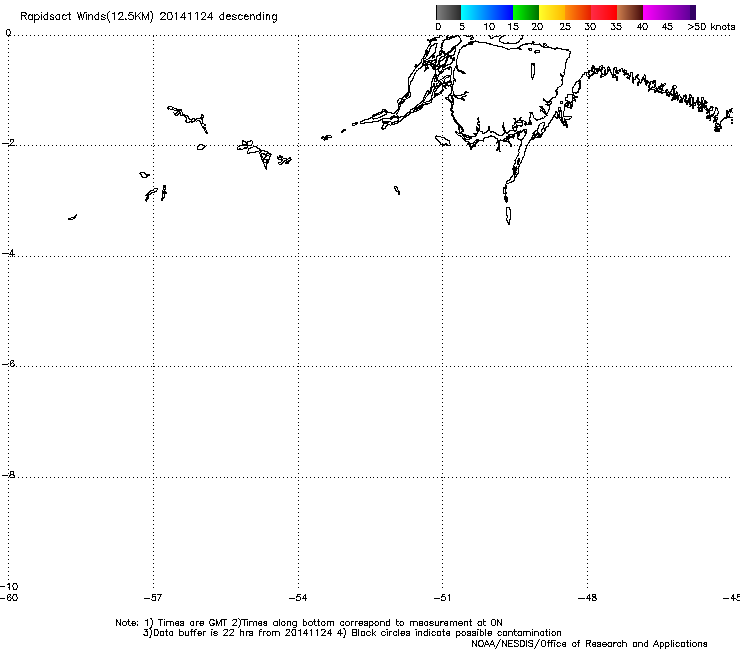This screenshot has height=650, width=740.
Task: Click the NOAA/NESDIS Office of Research credit
Action: [589, 644]
